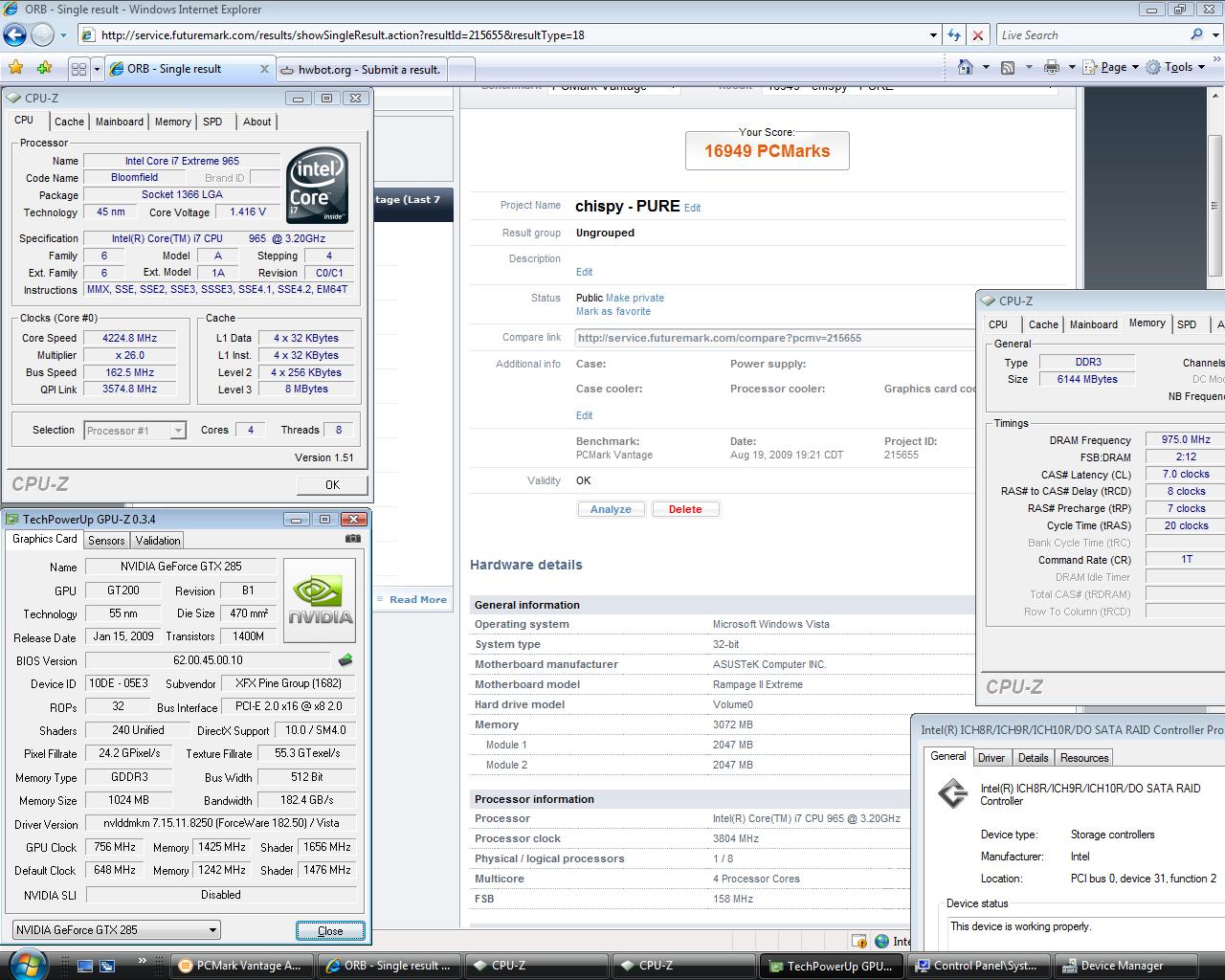Click the Compare link URL field
The image size is (1225, 980).
(x=775, y=338)
